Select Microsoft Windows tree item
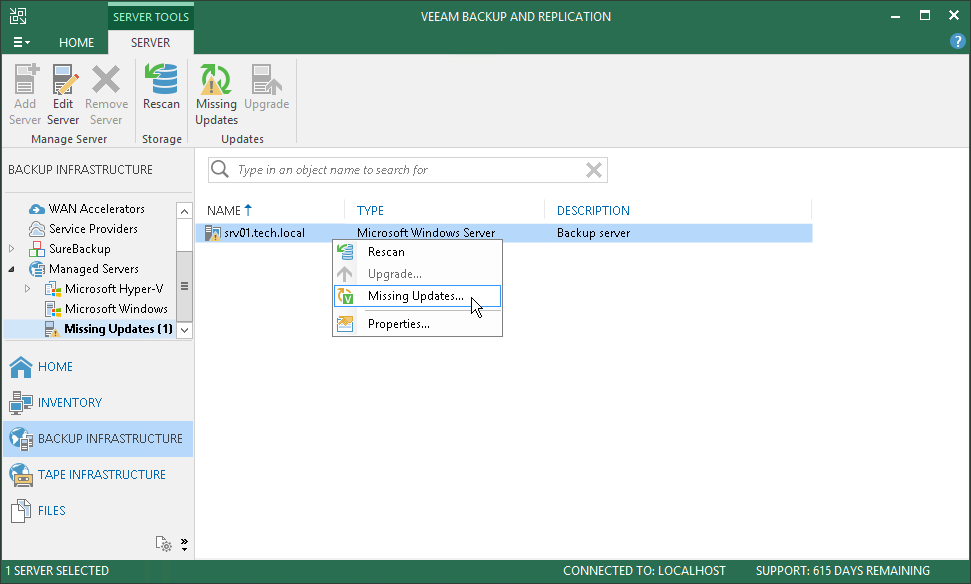This screenshot has height=584, width=971. click(116, 308)
